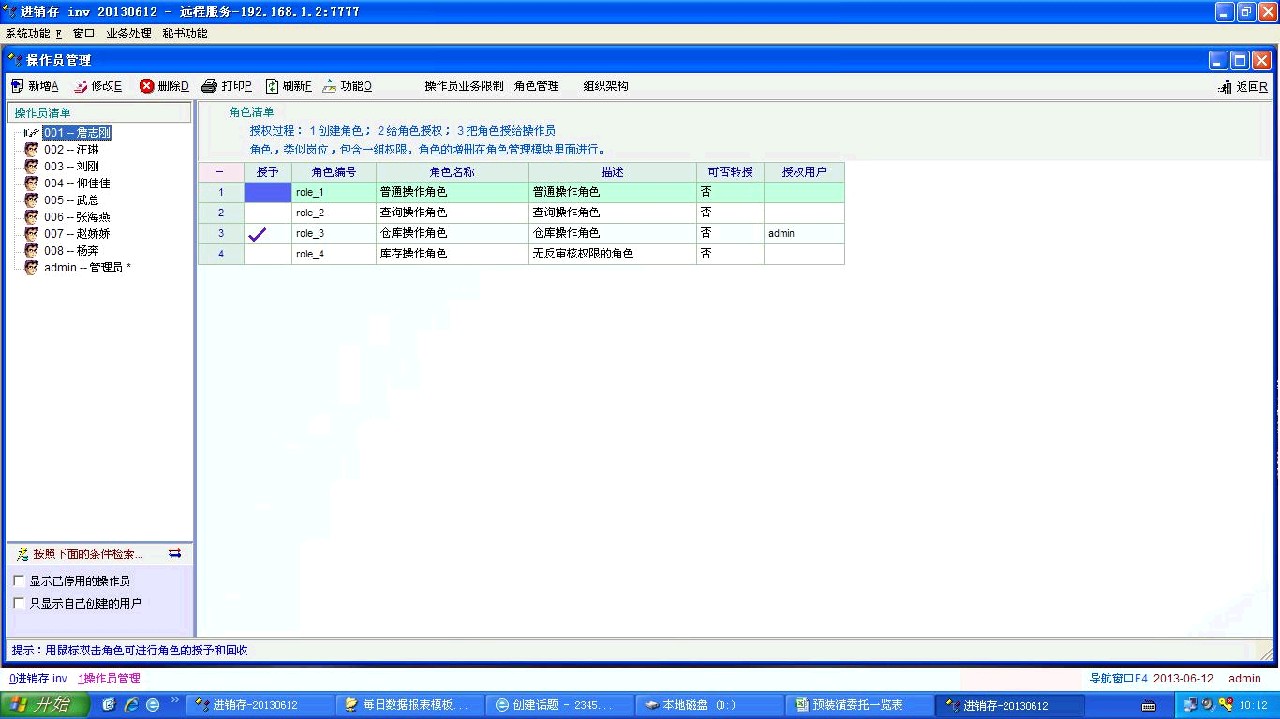The width and height of the screenshot is (1280, 719).
Task: Click the 刷新 (Refresh) toolbar icon
Action: tap(272, 86)
